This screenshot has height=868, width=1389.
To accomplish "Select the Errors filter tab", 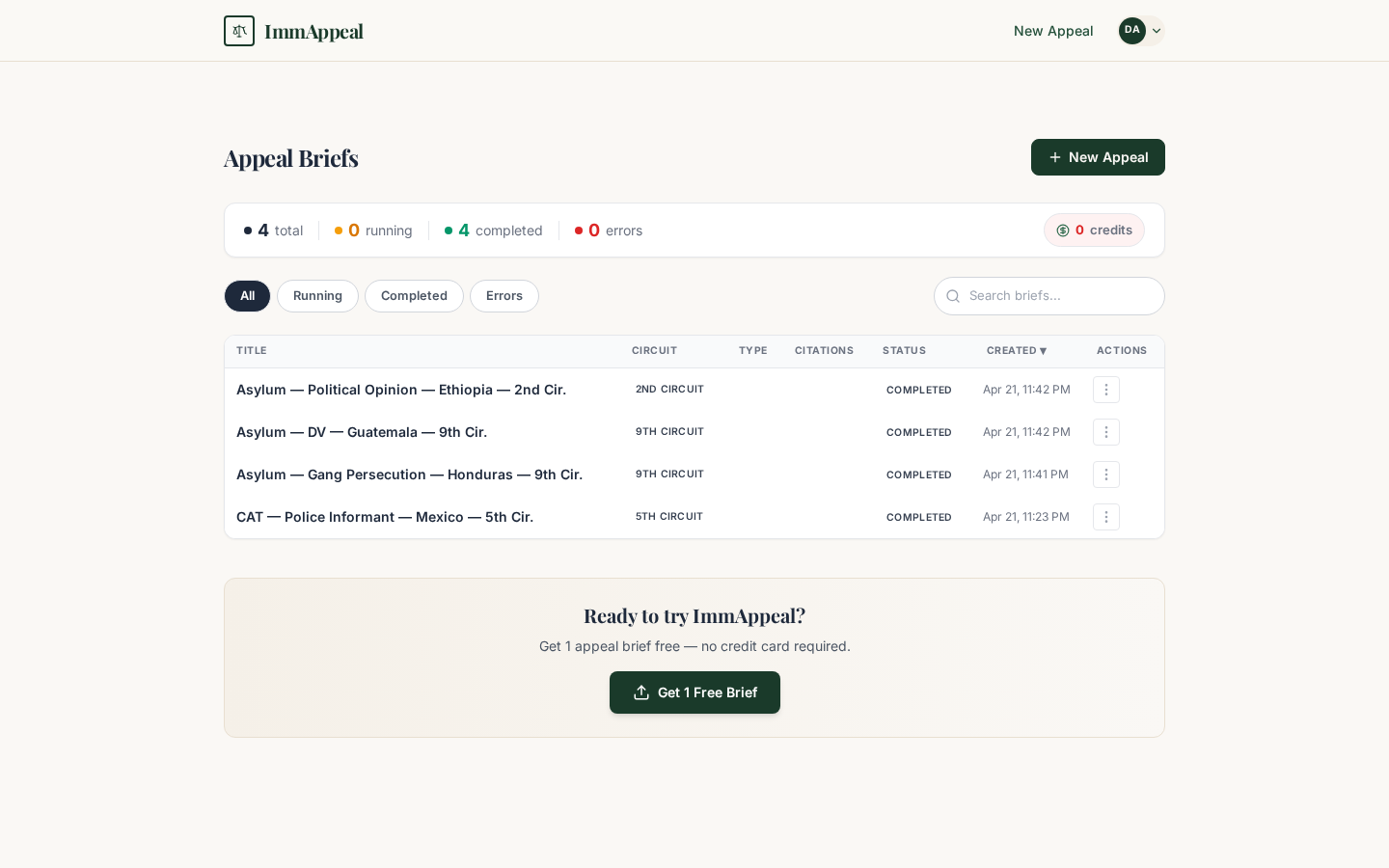I will (504, 296).
